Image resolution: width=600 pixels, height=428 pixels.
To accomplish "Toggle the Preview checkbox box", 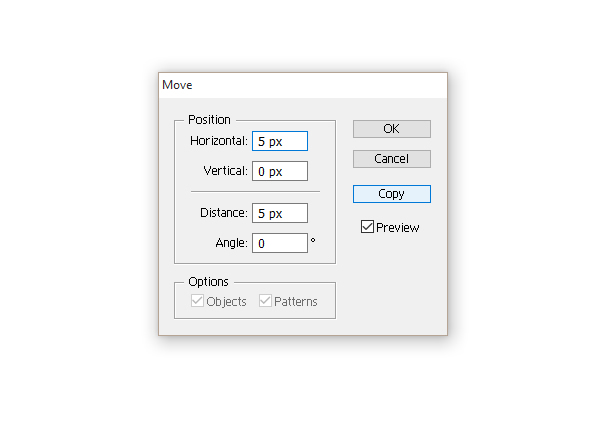I will (368, 227).
